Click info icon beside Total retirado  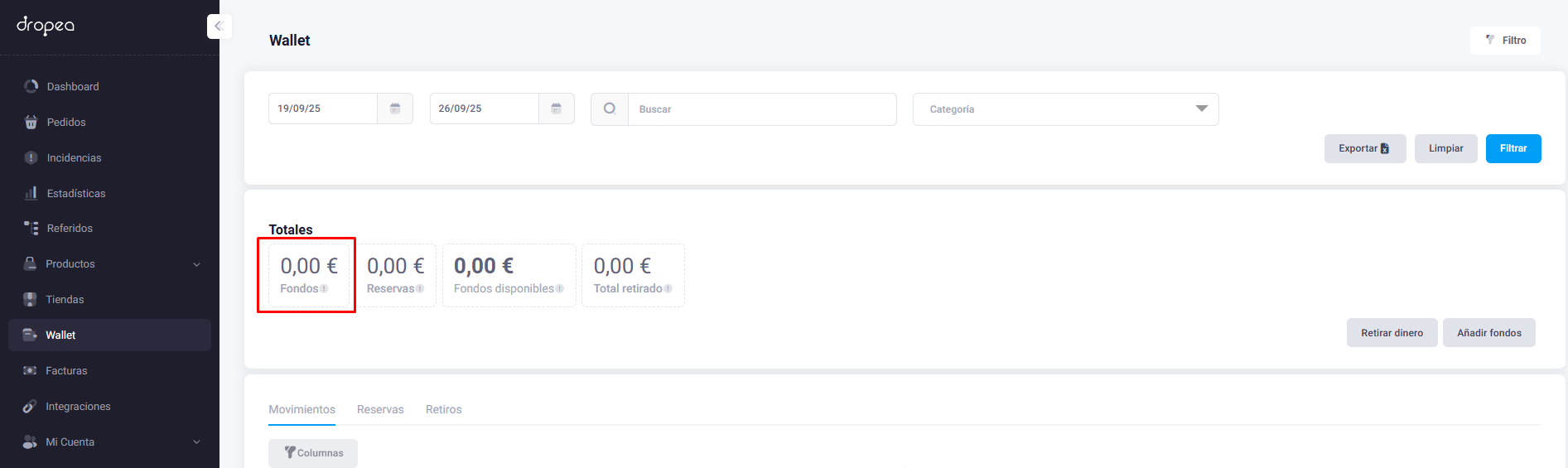[x=668, y=289]
